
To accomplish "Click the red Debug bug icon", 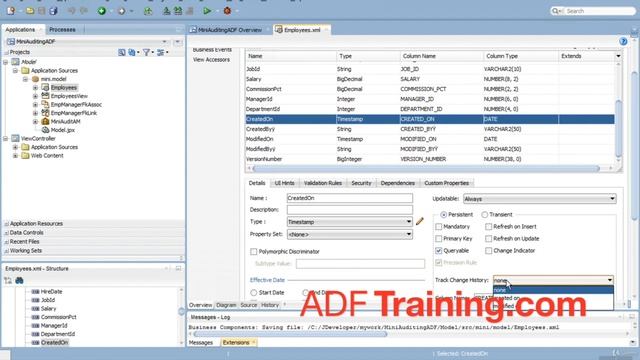I will pyautogui.click(x=227, y=11).
